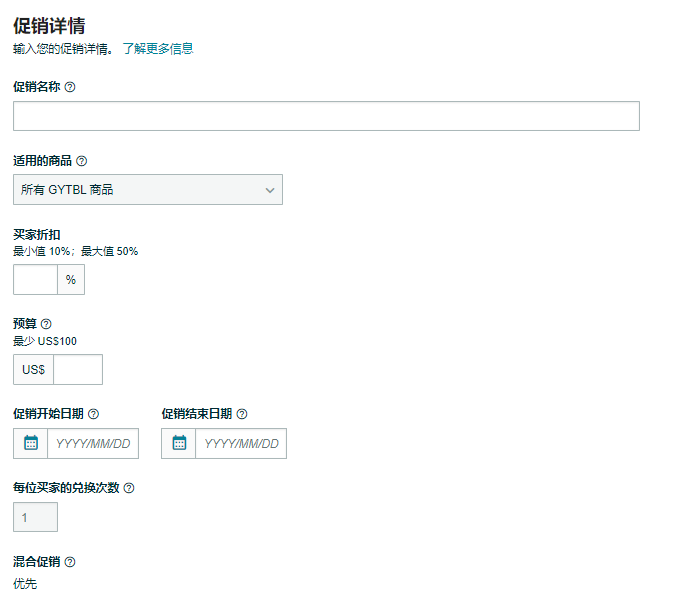
Task: Select the 优先 text under 混合促销
Action: tap(25, 583)
